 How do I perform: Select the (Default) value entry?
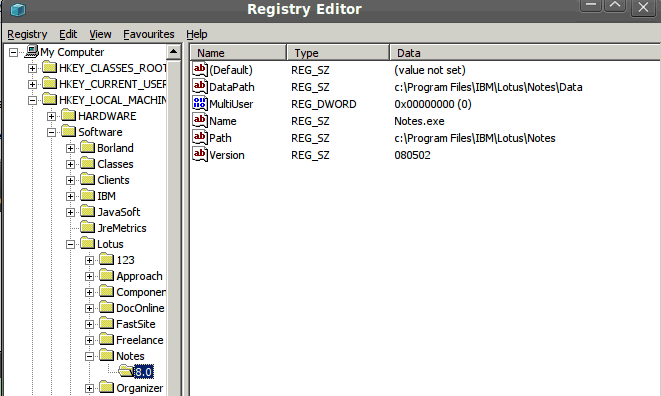pos(231,70)
